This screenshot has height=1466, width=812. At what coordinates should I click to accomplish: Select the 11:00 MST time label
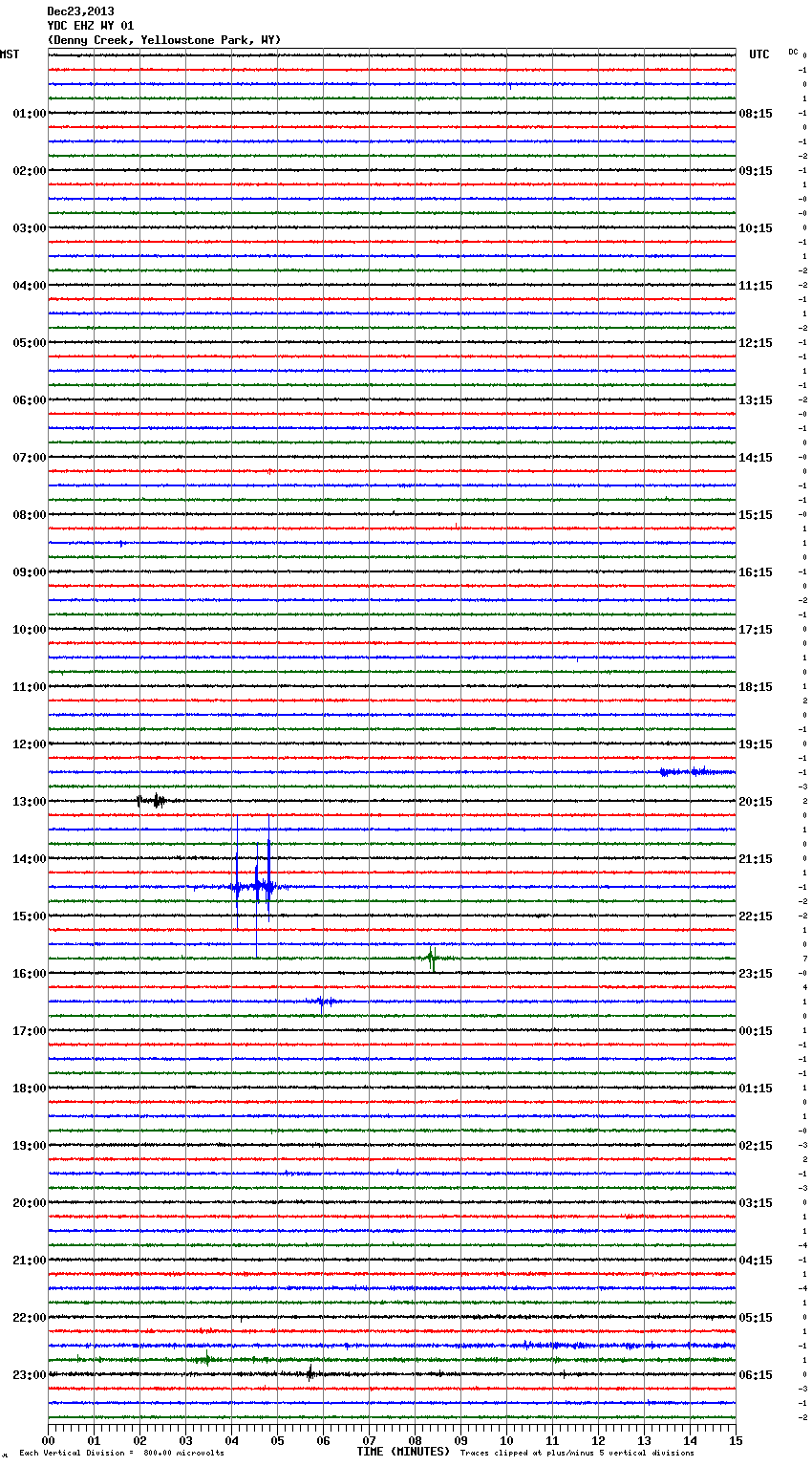click(29, 687)
